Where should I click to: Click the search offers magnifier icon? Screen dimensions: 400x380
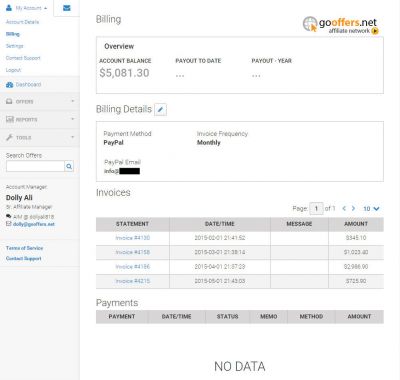(69, 166)
